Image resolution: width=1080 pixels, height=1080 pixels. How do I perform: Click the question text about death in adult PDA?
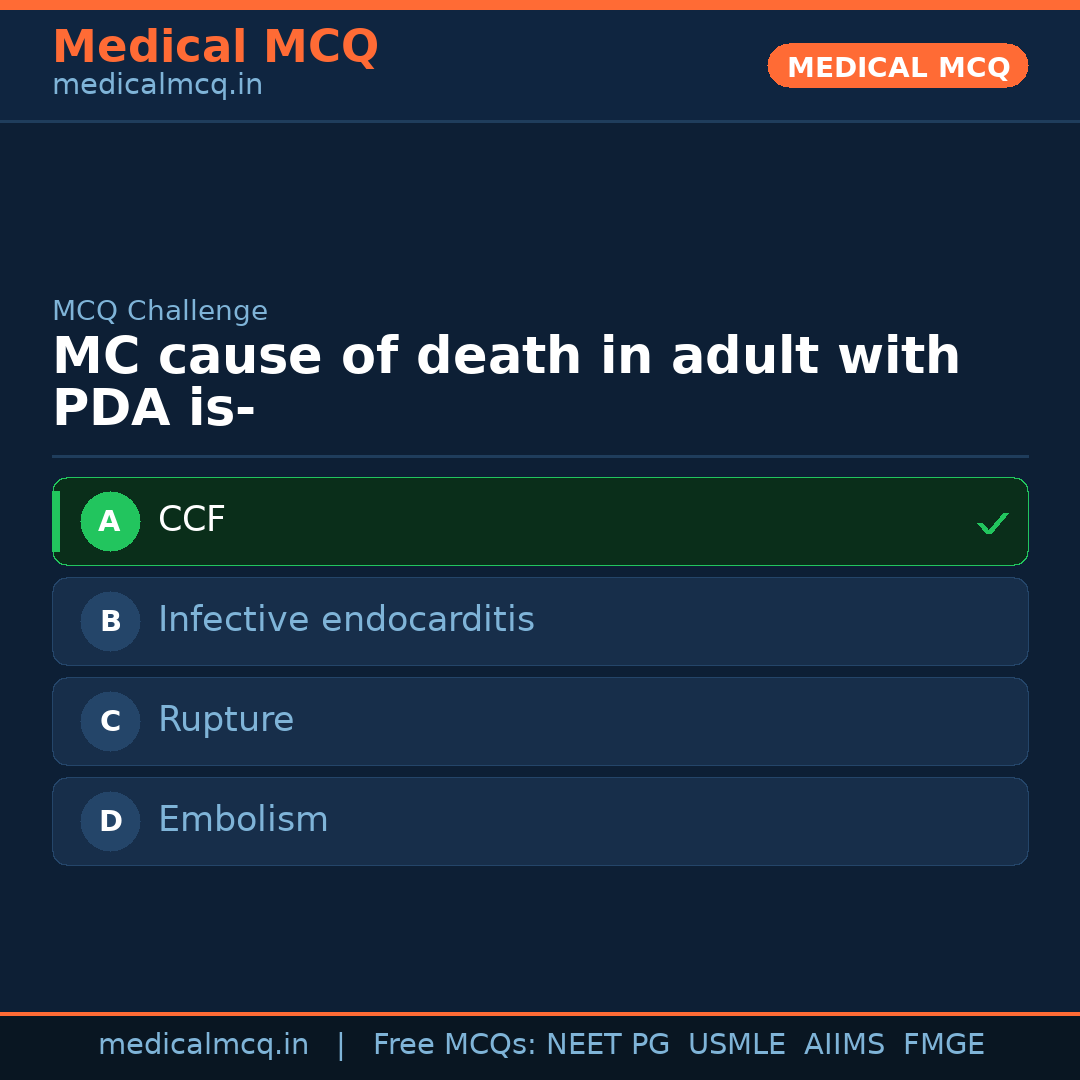point(506,380)
